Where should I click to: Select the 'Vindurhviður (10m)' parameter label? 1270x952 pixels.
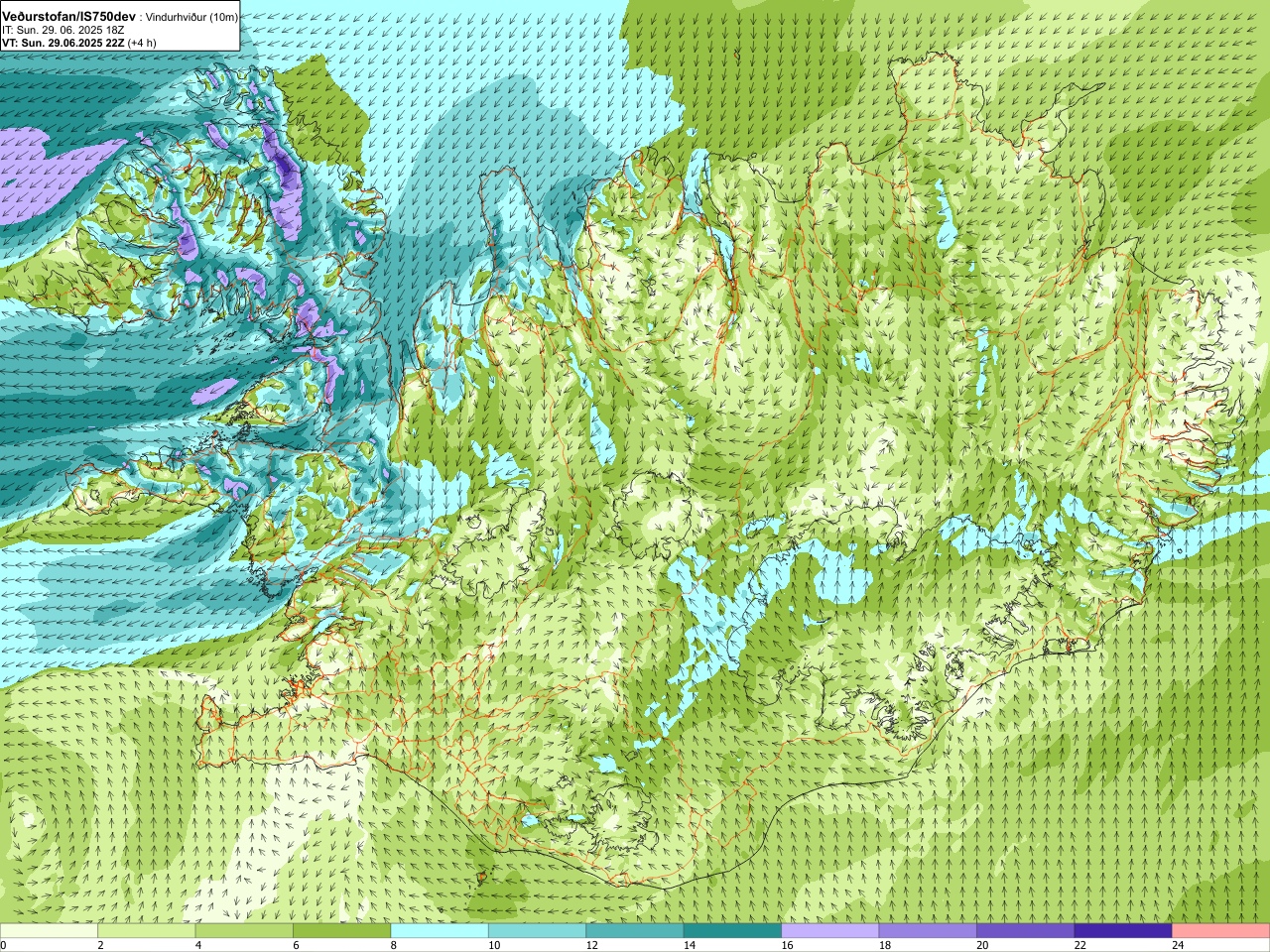[x=191, y=17]
